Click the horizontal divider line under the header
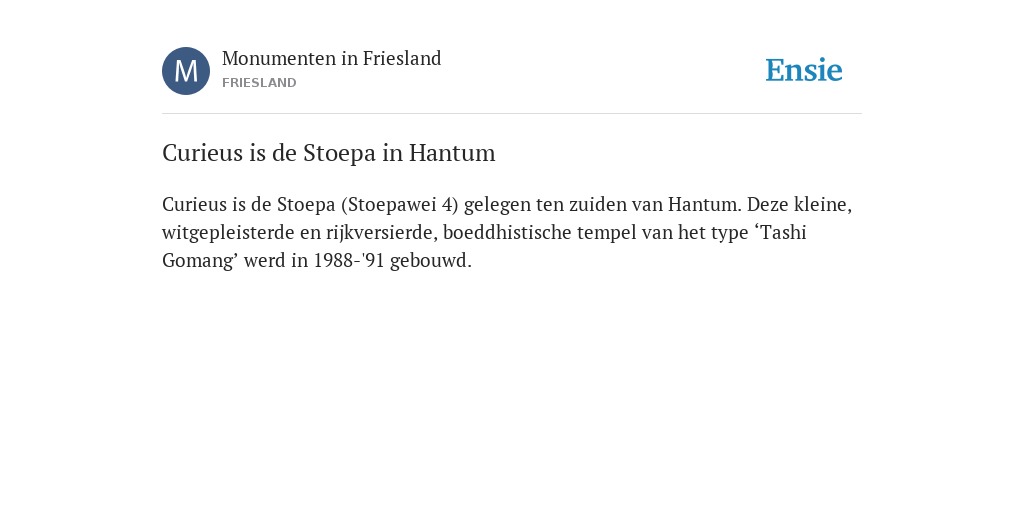The height and width of the screenshot is (512, 1024). (x=512, y=114)
